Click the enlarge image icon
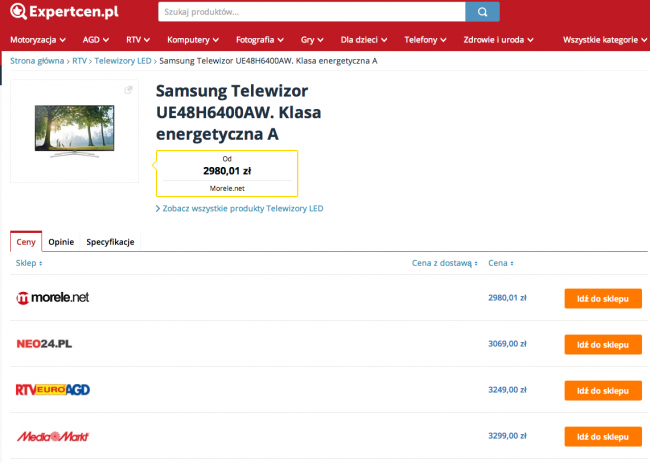 click(129, 90)
